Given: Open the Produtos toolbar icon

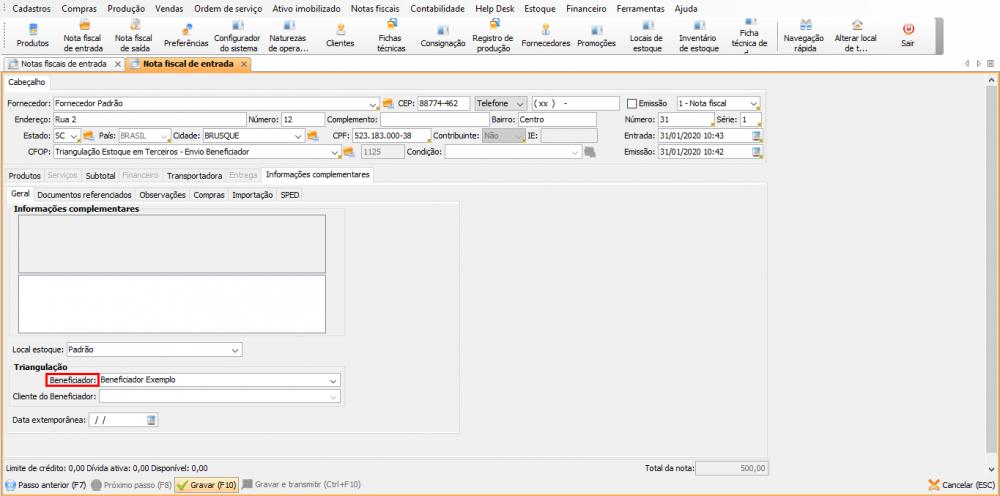Looking at the screenshot, I should tap(32, 35).
